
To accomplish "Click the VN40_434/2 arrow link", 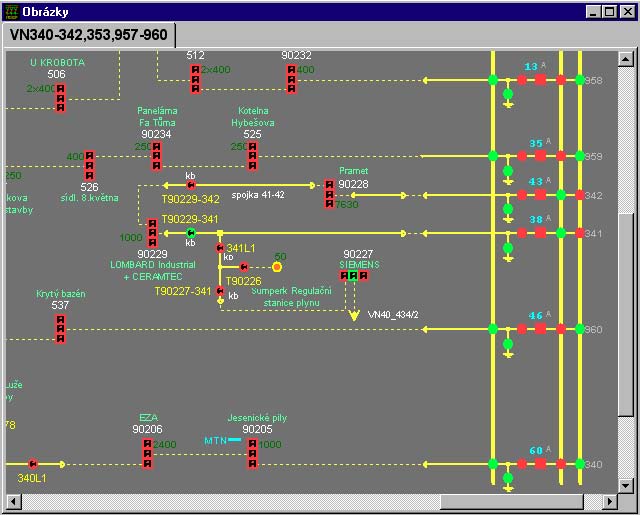I will 353,315.
